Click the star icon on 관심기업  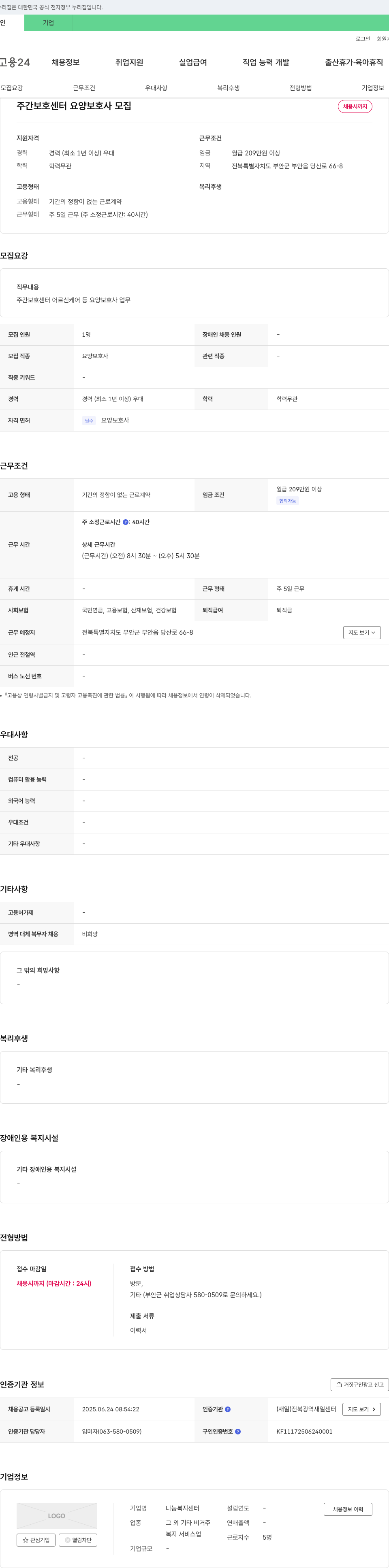tap(26, 1540)
